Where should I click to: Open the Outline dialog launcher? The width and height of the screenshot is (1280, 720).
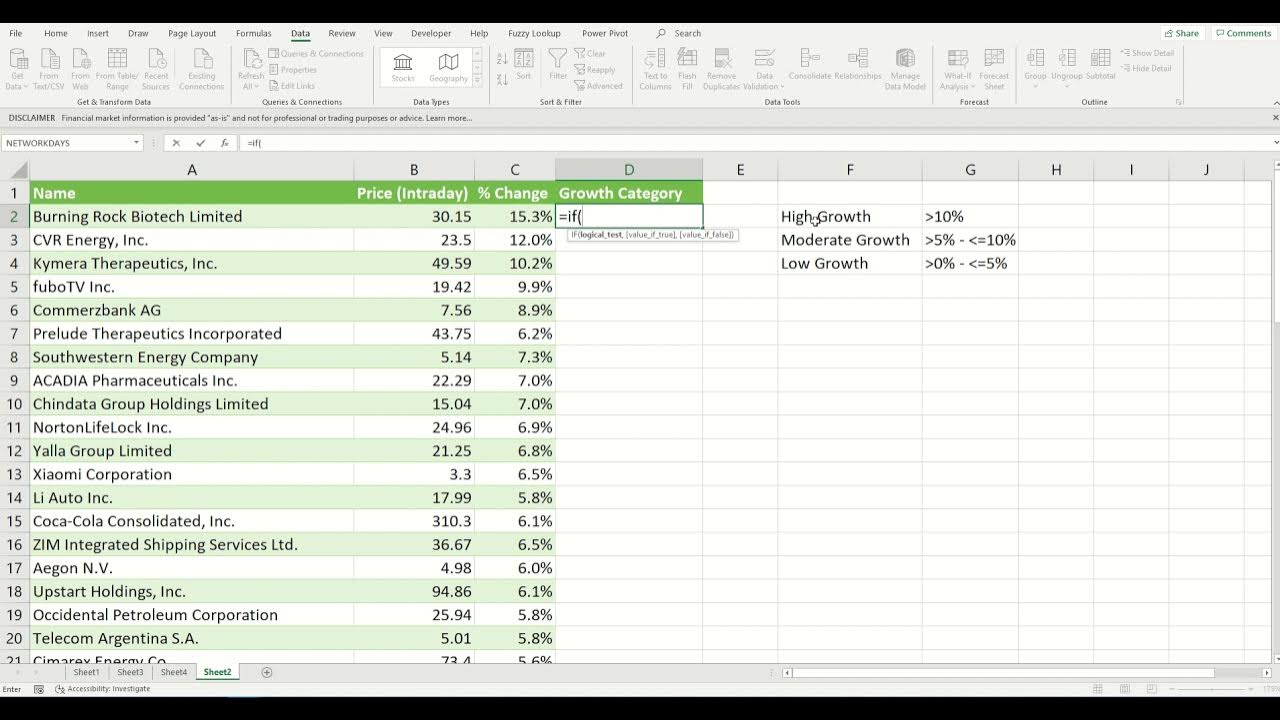point(1179,102)
